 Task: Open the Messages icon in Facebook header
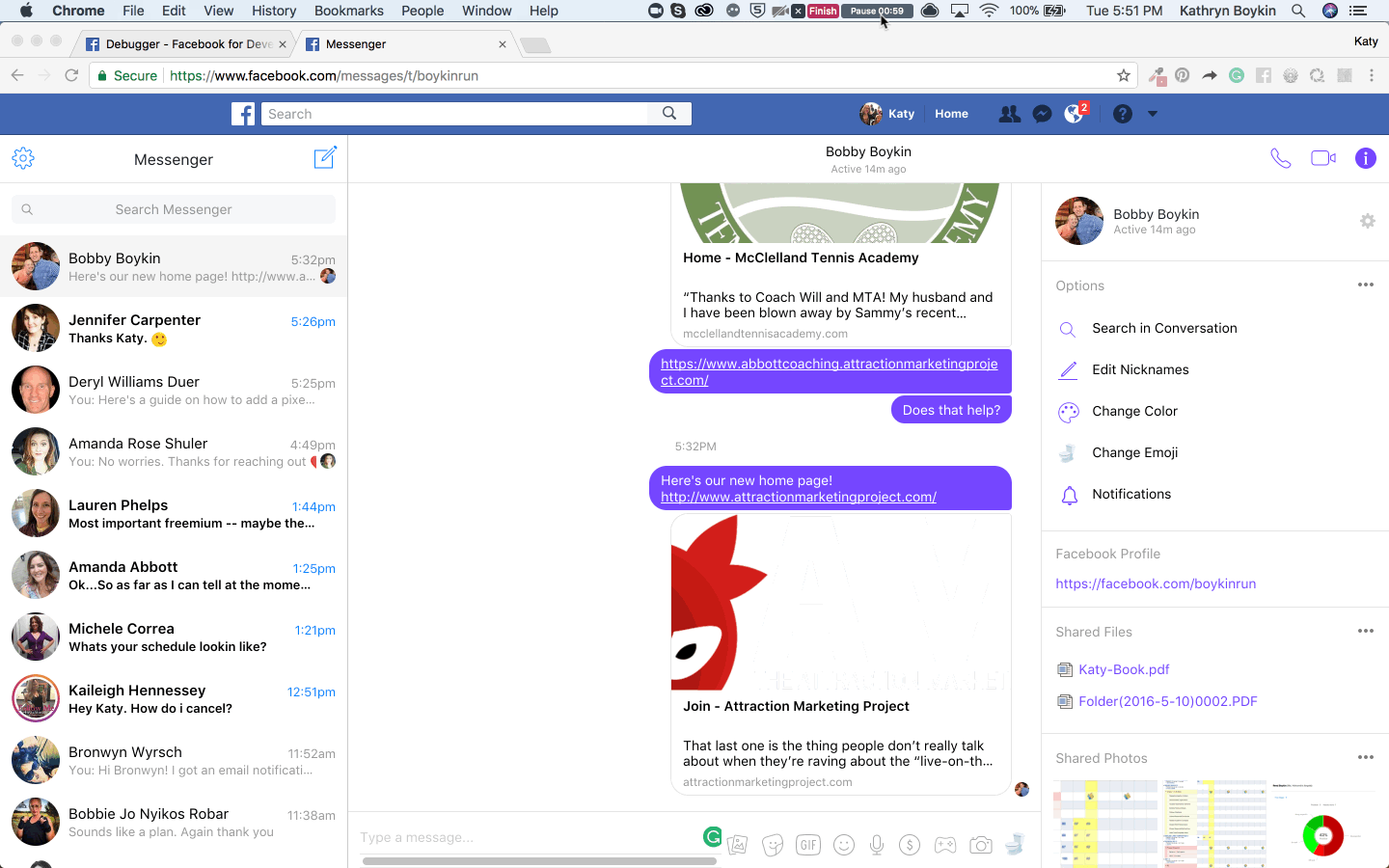(1042, 114)
